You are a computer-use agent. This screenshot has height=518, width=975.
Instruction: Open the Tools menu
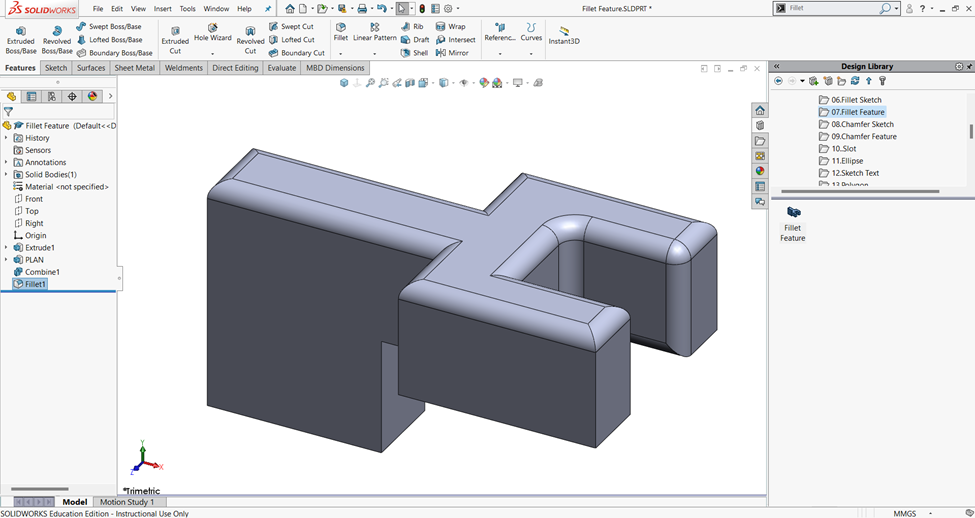(x=187, y=9)
